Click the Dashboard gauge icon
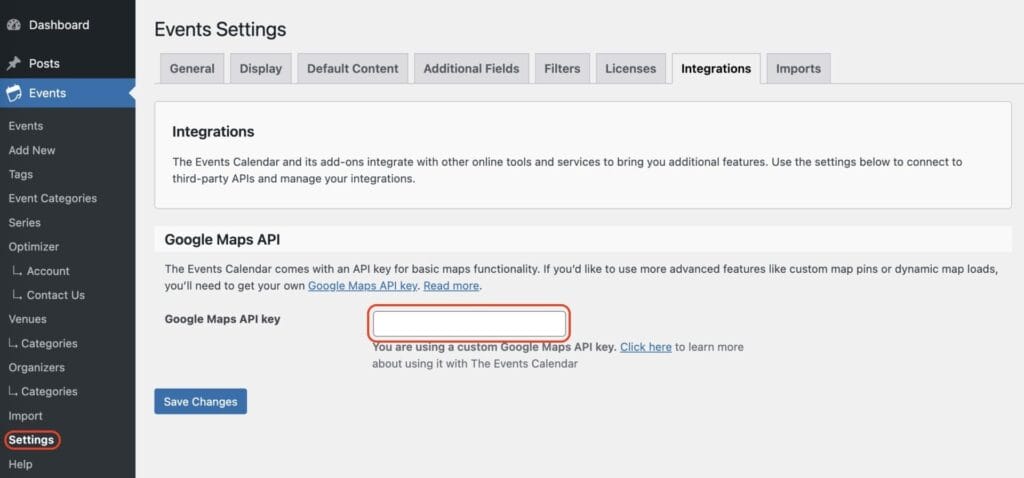Image resolution: width=1024 pixels, height=478 pixels. (14, 25)
